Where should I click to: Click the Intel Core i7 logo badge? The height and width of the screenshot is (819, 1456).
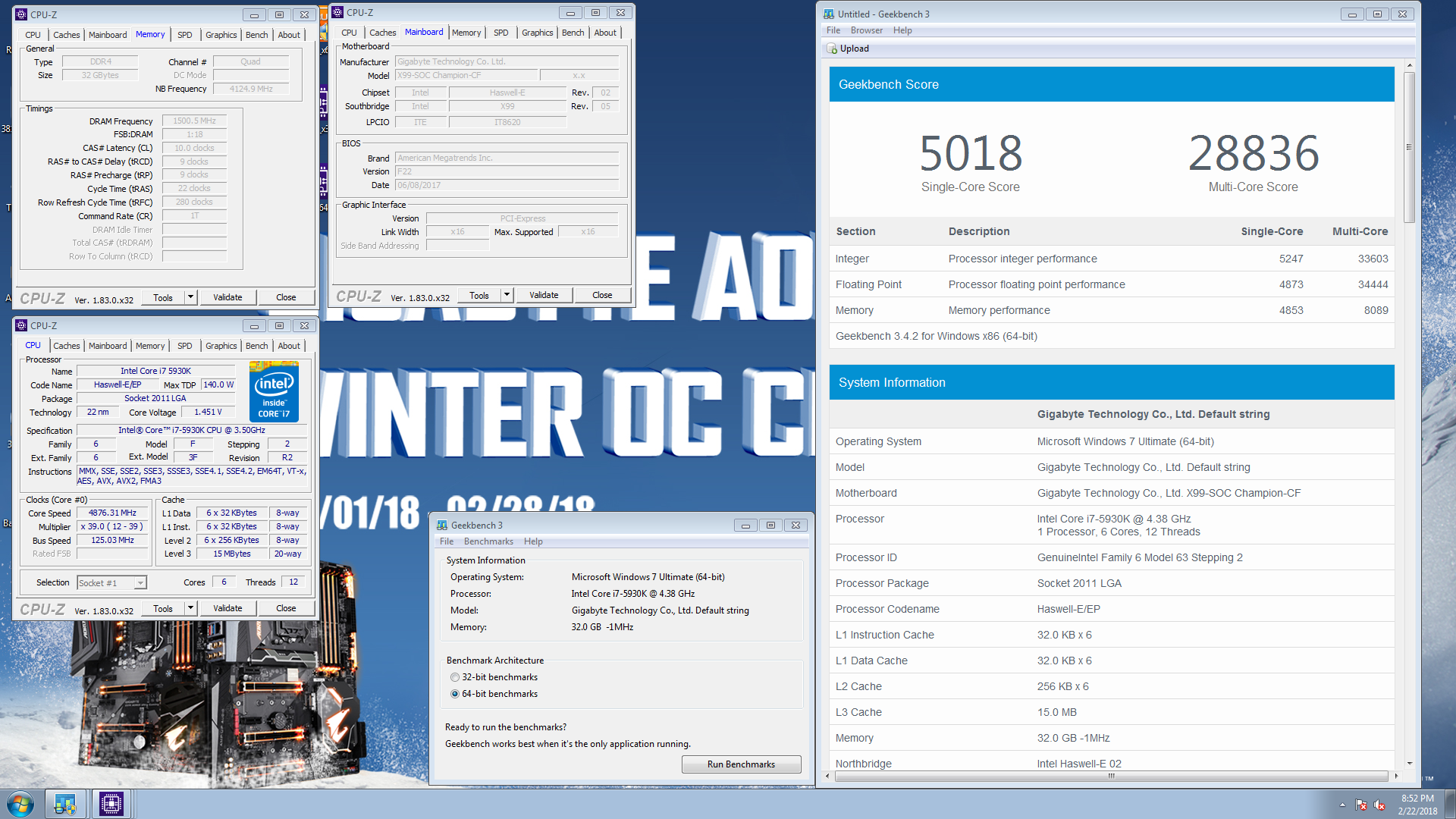point(274,392)
